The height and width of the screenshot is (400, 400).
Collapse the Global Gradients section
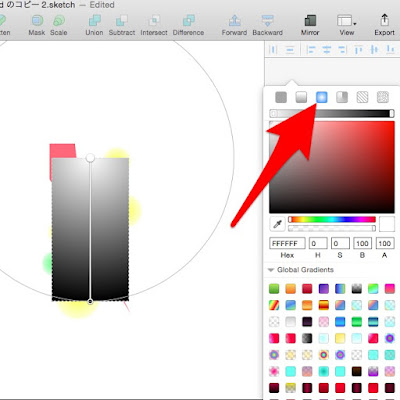point(271,270)
